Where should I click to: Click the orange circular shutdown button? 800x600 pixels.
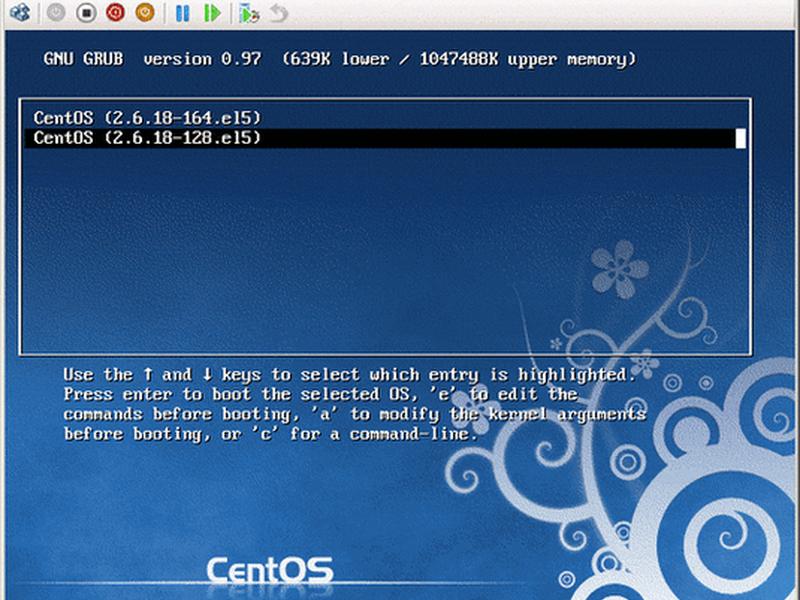tap(145, 12)
